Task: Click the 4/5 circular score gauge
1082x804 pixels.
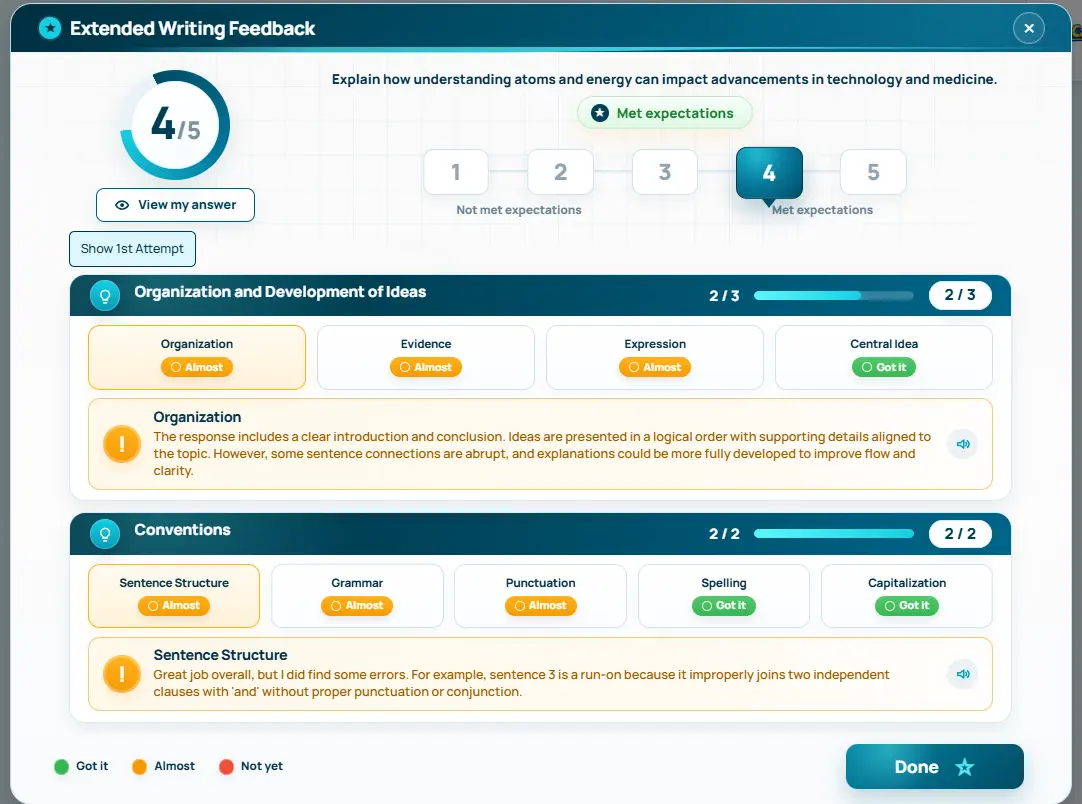Action: coord(175,125)
